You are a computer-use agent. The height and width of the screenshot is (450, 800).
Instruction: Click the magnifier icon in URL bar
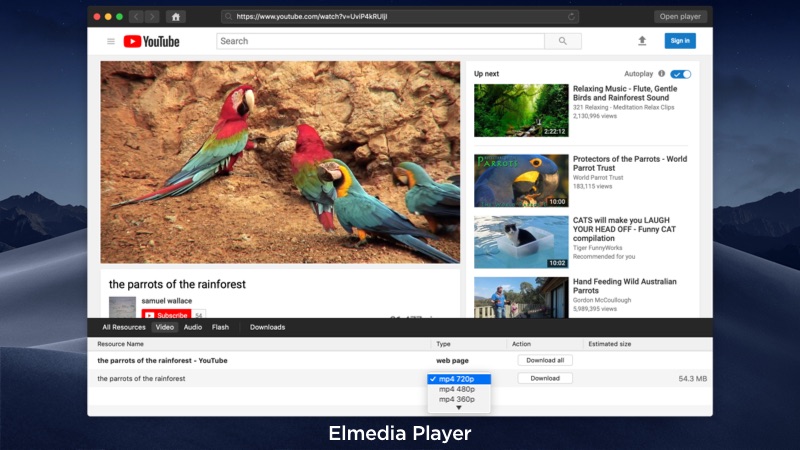(229, 16)
